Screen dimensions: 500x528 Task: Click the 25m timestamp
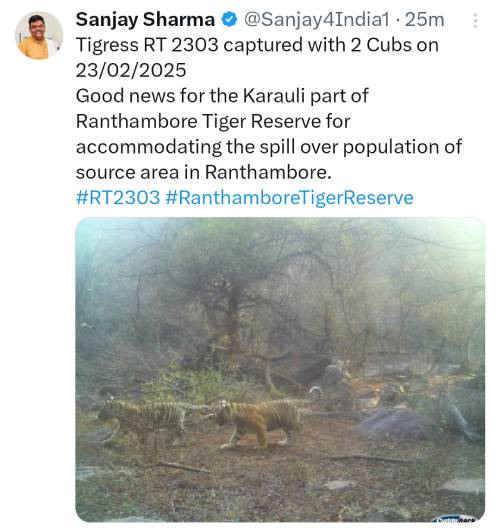click(425, 20)
